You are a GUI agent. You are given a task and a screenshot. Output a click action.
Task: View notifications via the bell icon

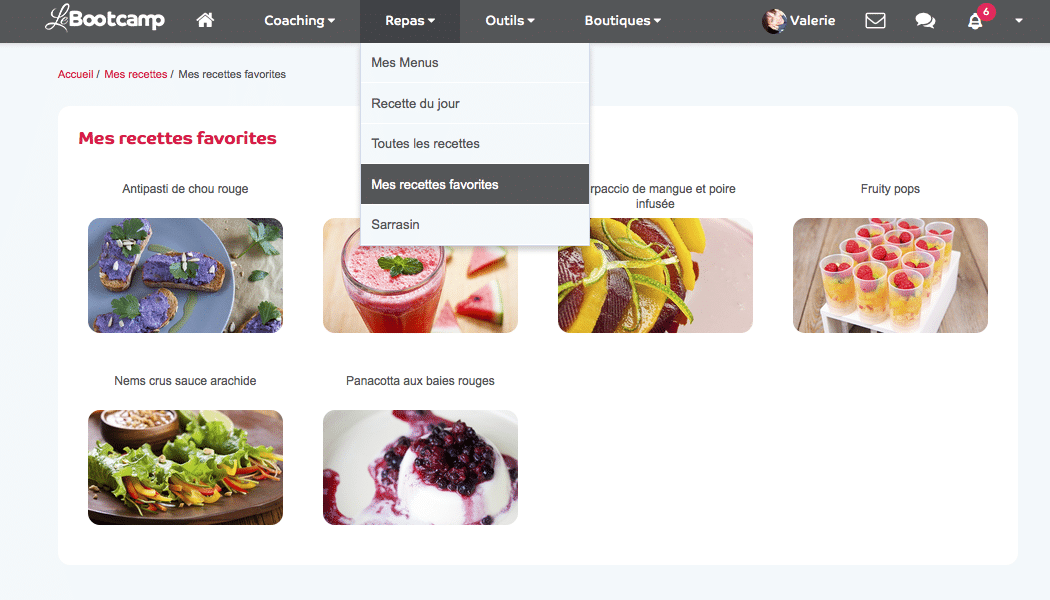point(975,21)
